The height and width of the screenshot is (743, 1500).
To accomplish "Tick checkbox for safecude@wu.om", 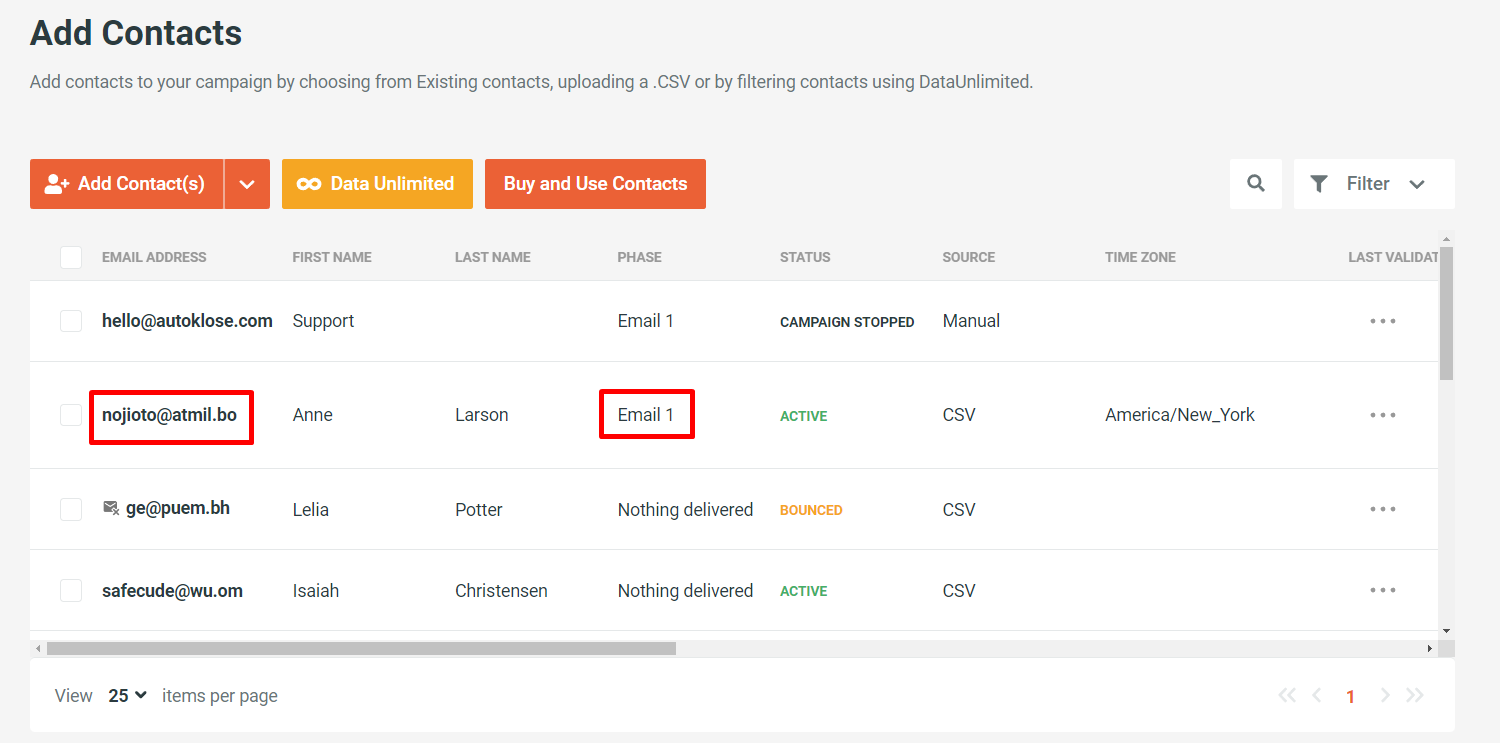I will 71,590.
